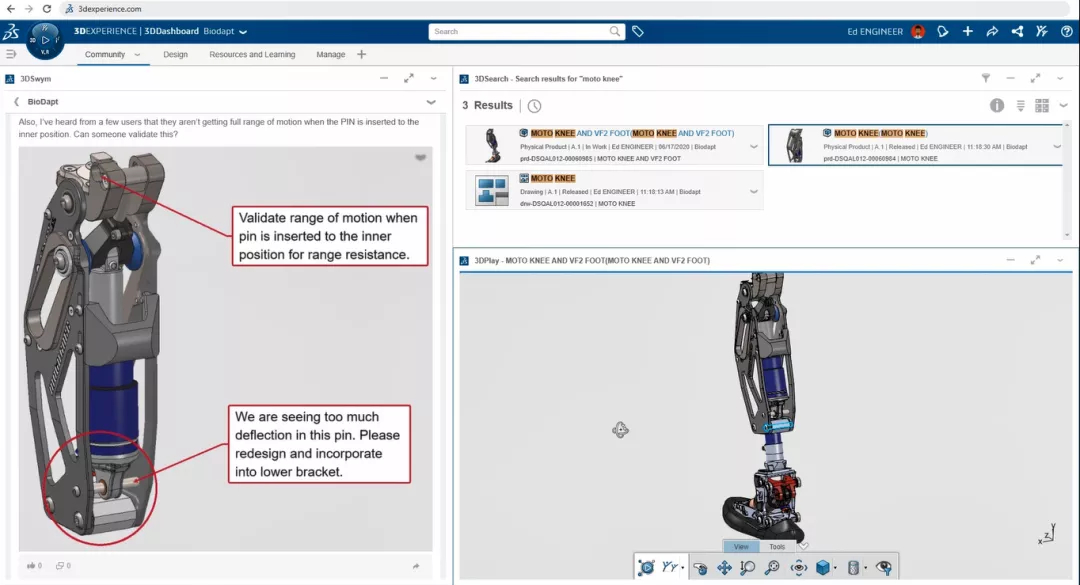The width and height of the screenshot is (1080, 585).
Task: Switch to the Design tab
Action: (175, 54)
